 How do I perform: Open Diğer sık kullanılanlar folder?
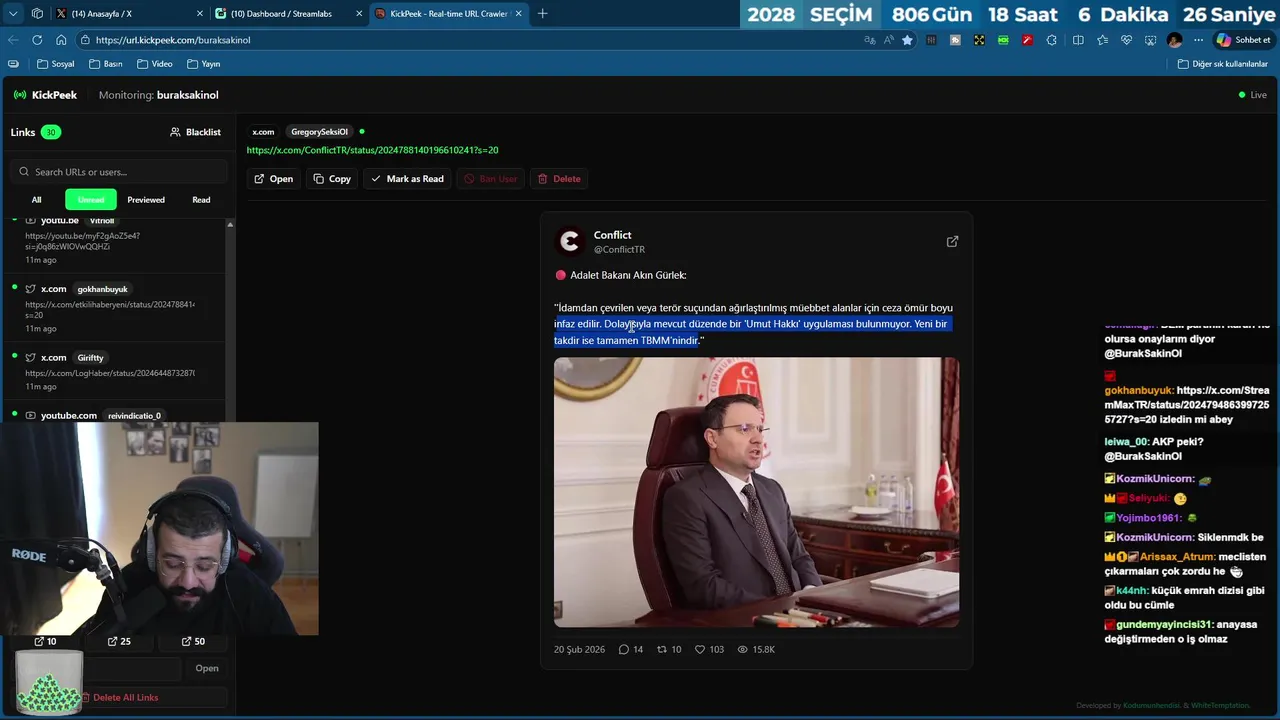click(1222, 64)
